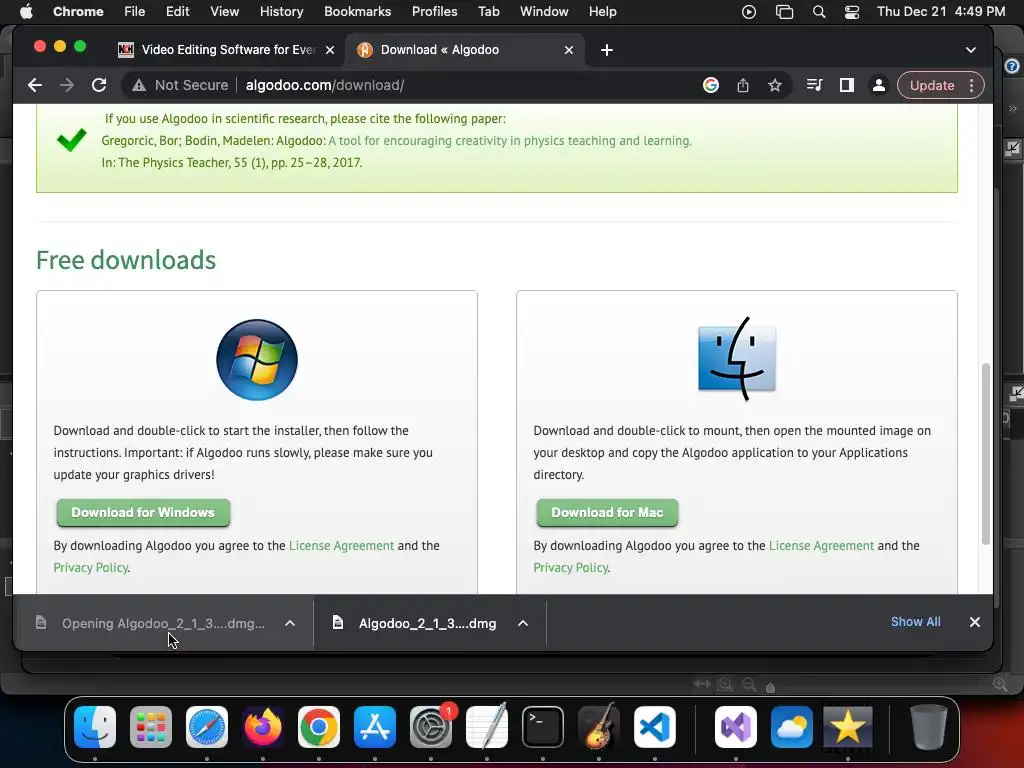Close the Download « Algodoo tab

(x=569, y=50)
